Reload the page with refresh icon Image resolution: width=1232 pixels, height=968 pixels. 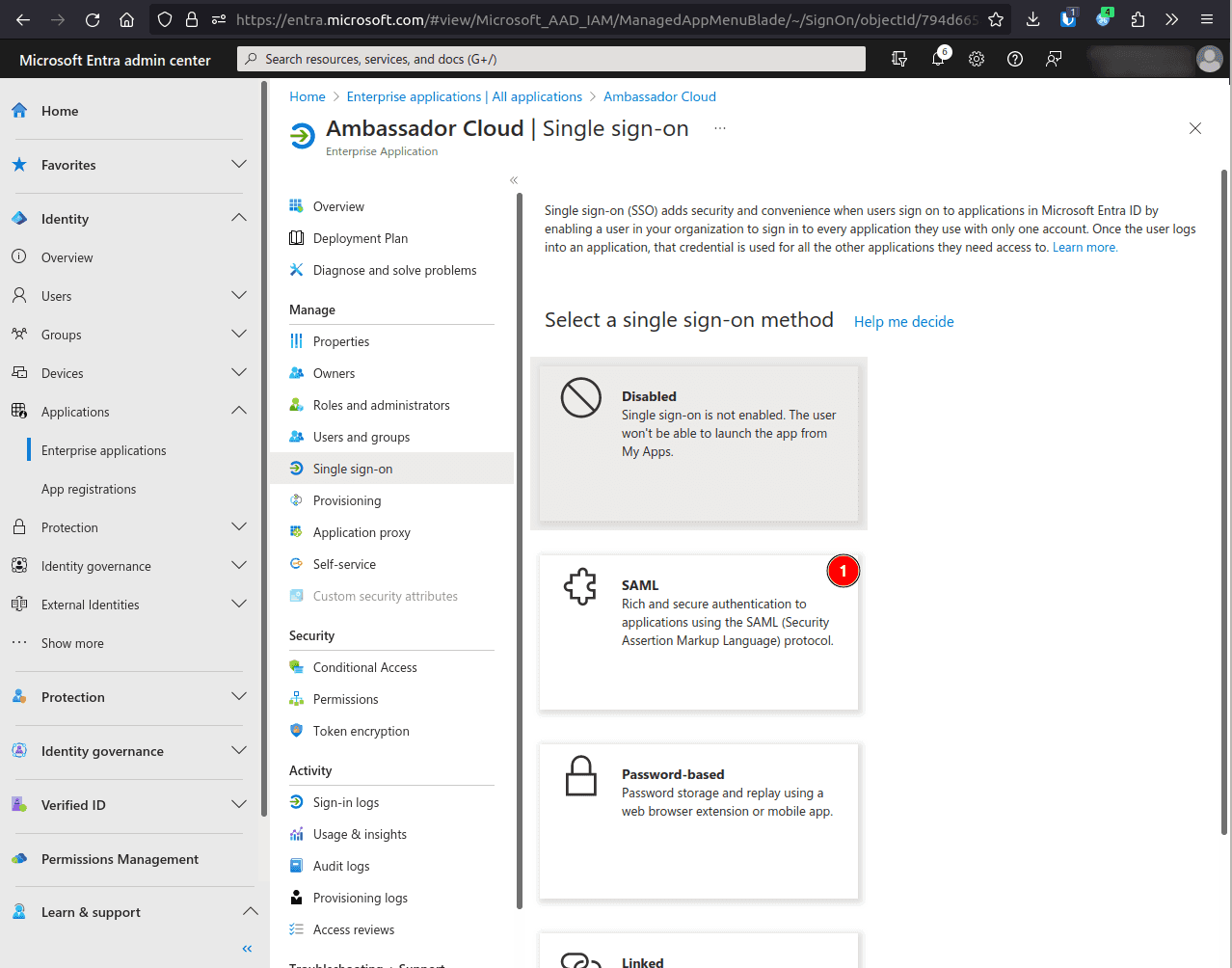93,19
